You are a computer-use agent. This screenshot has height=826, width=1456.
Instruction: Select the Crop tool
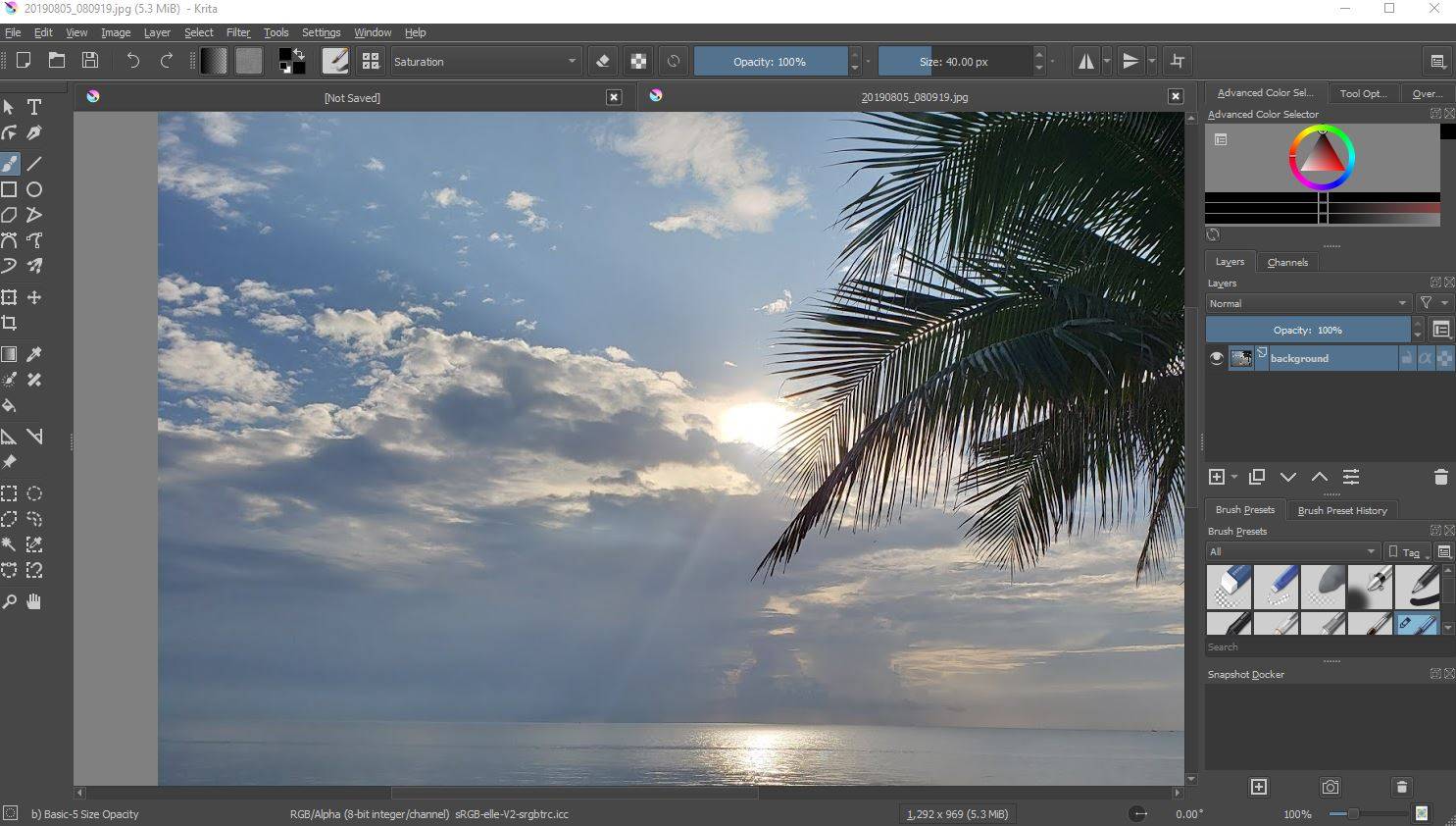pos(10,323)
